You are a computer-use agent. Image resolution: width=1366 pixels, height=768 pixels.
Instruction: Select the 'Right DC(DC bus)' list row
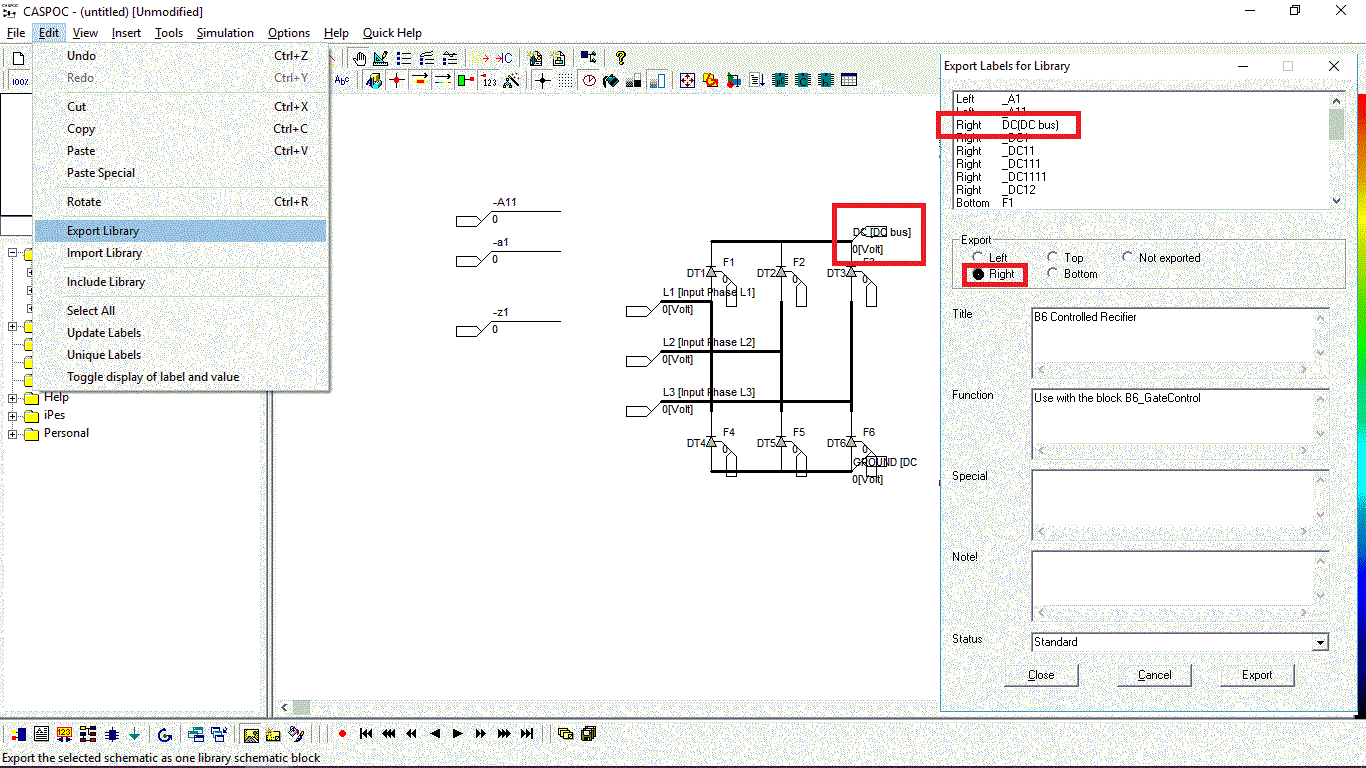1141,125
